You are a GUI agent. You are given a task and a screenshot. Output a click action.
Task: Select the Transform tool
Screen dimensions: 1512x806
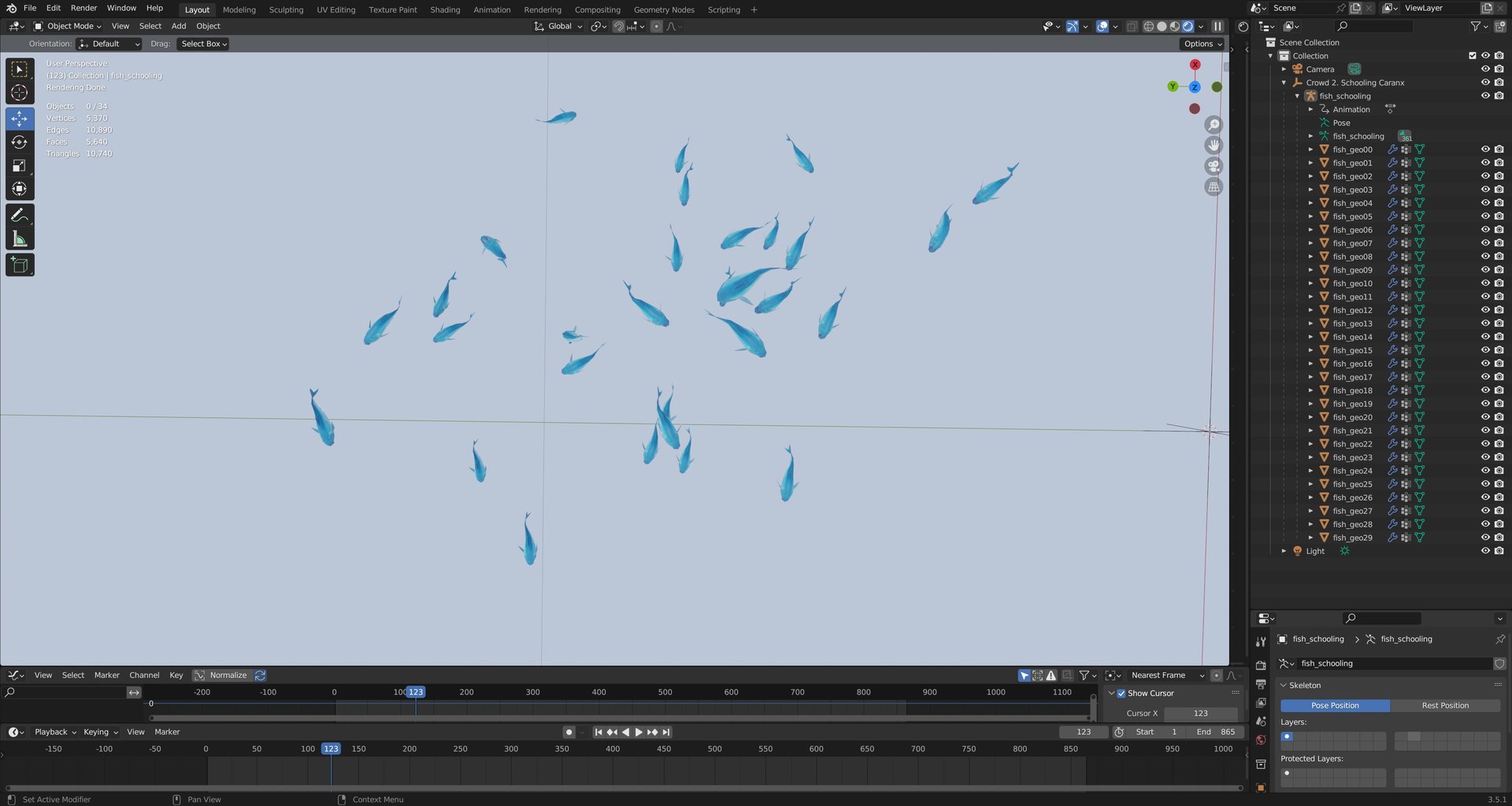pyautogui.click(x=20, y=189)
